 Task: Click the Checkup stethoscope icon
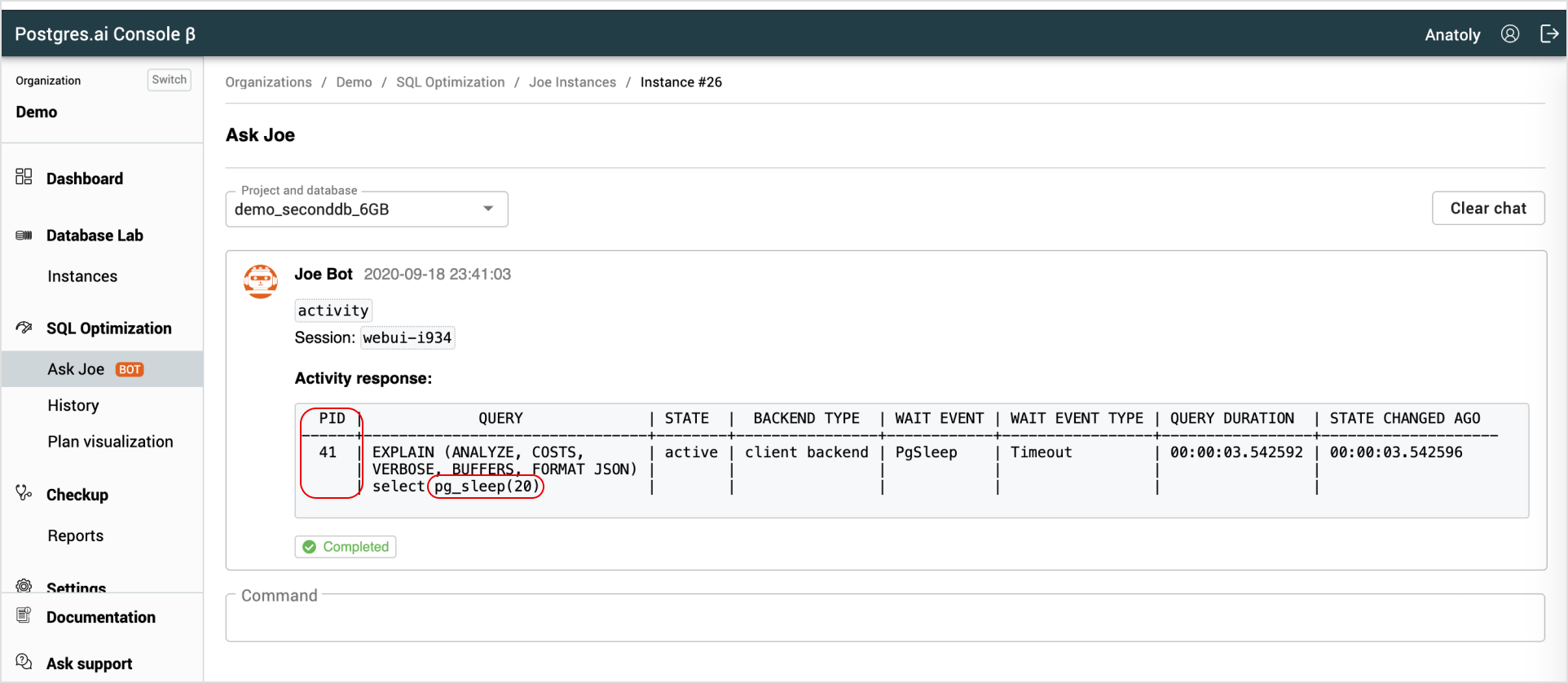[24, 493]
